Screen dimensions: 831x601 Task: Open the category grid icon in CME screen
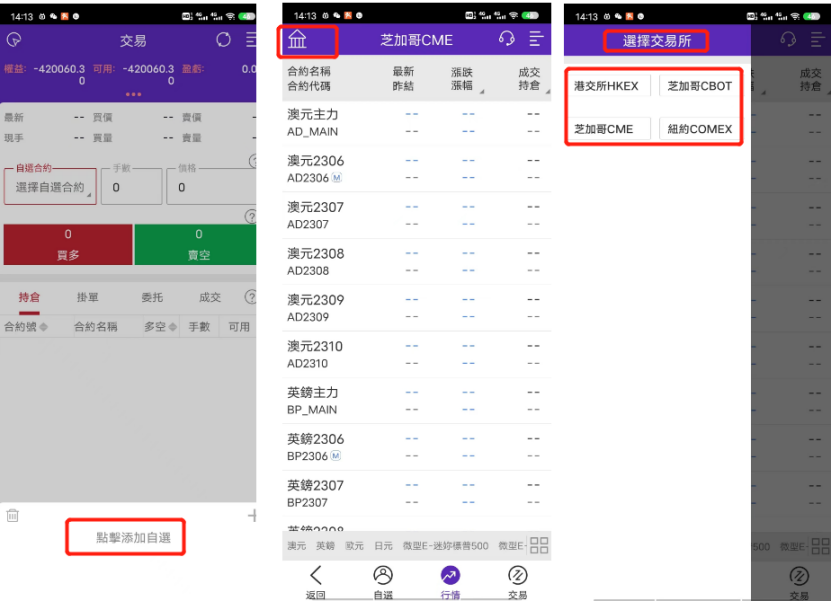[x=539, y=545]
